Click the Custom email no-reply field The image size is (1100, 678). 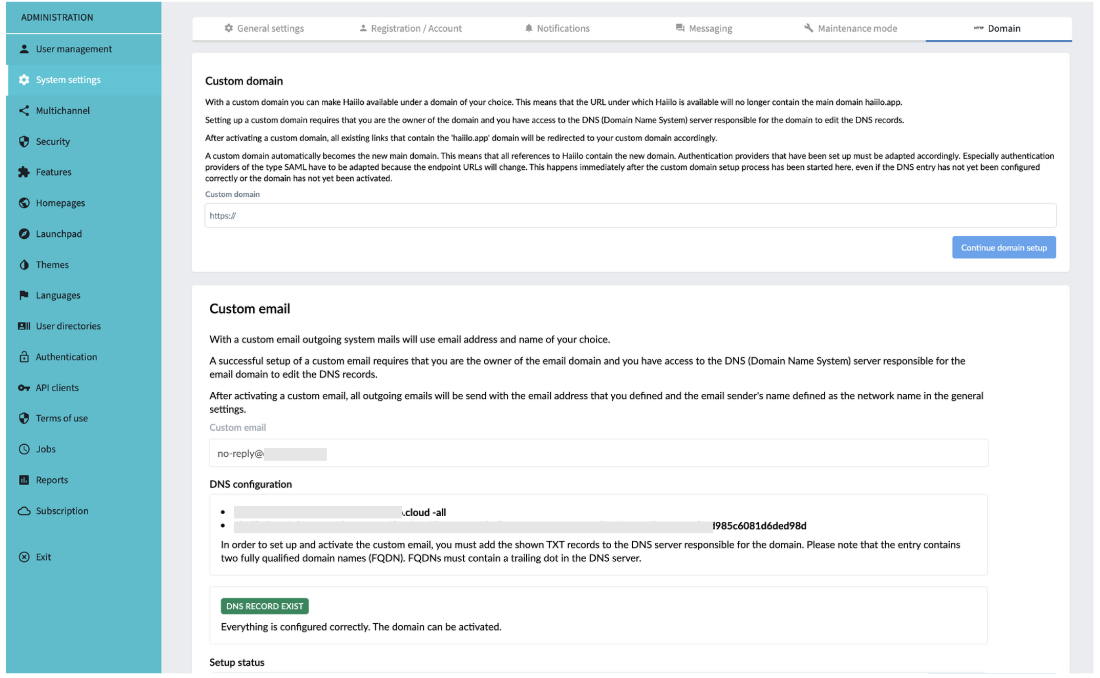(x=598, y=453)
